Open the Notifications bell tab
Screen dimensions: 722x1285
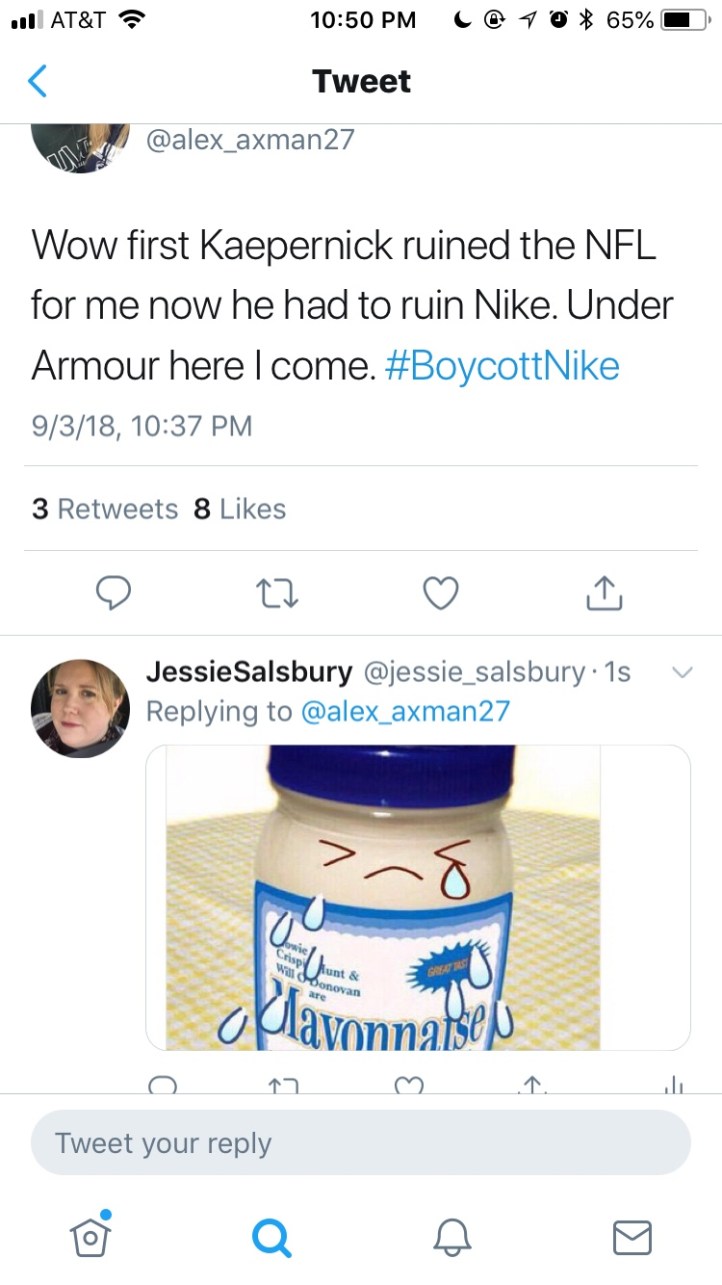[x=451, y=1237]
